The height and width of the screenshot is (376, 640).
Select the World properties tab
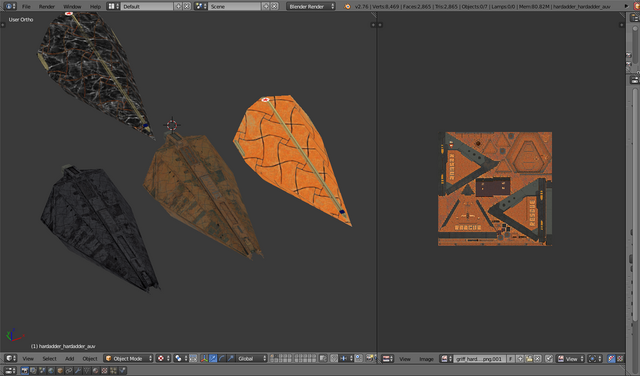[x=51, y=371]
